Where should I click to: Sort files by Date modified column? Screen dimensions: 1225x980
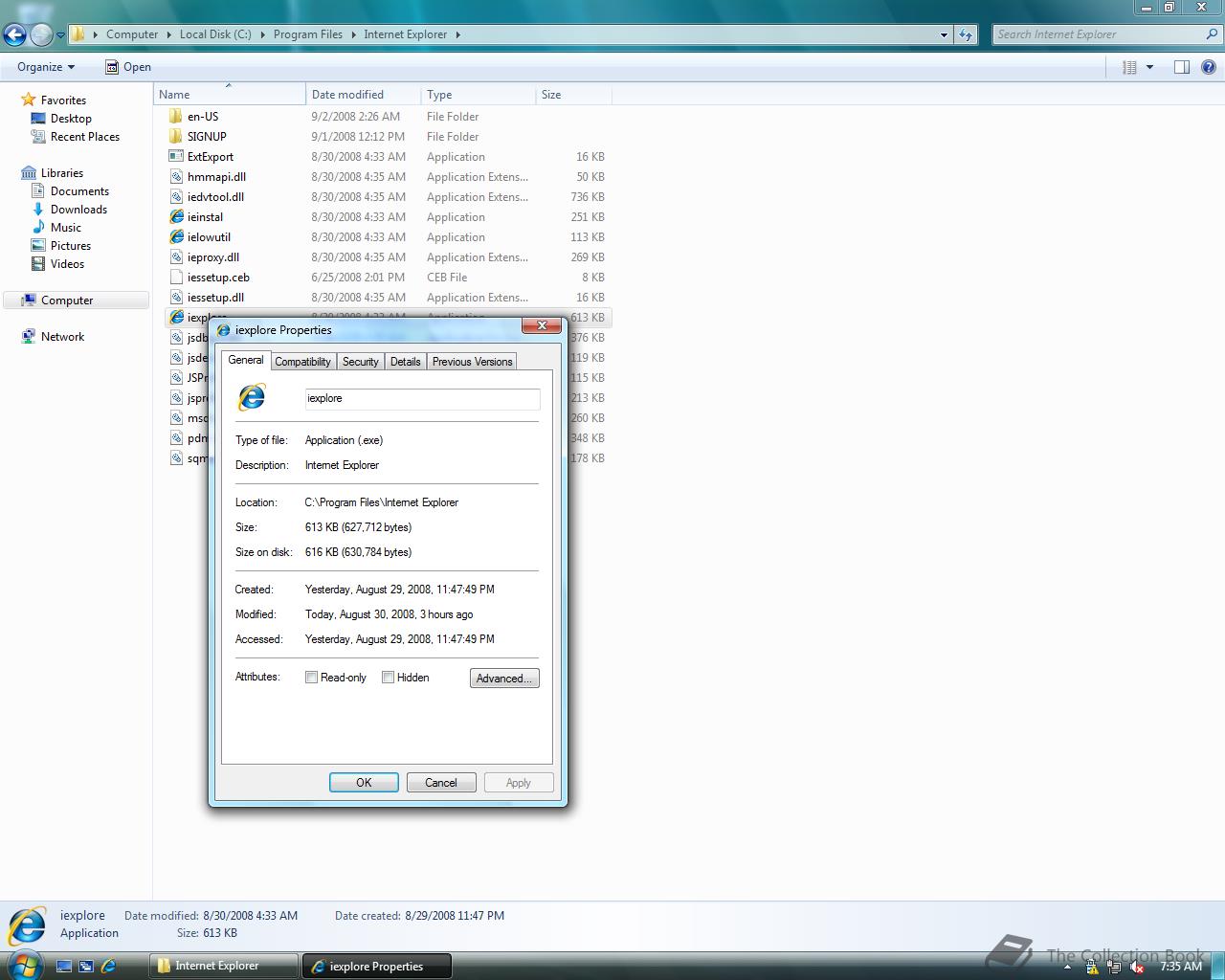pos(364,95)
